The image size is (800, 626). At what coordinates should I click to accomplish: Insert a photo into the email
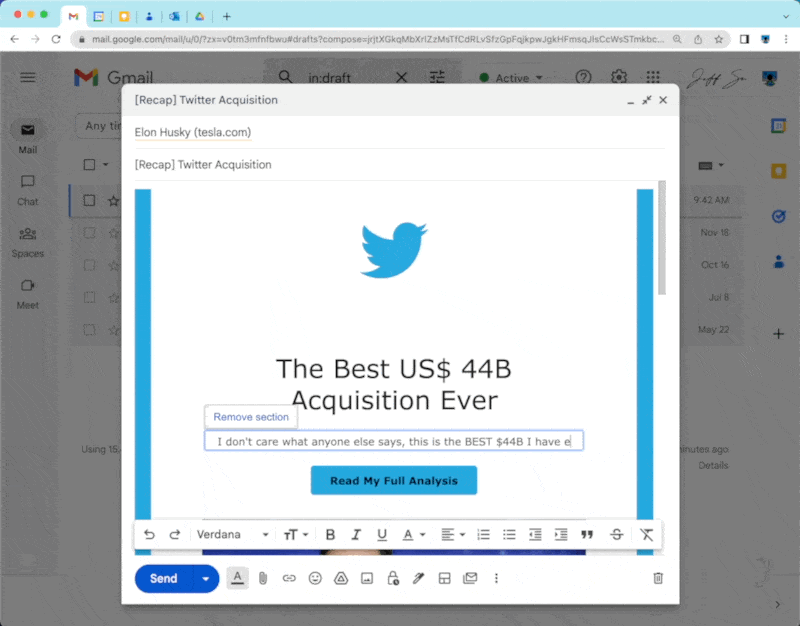point(367,578)
